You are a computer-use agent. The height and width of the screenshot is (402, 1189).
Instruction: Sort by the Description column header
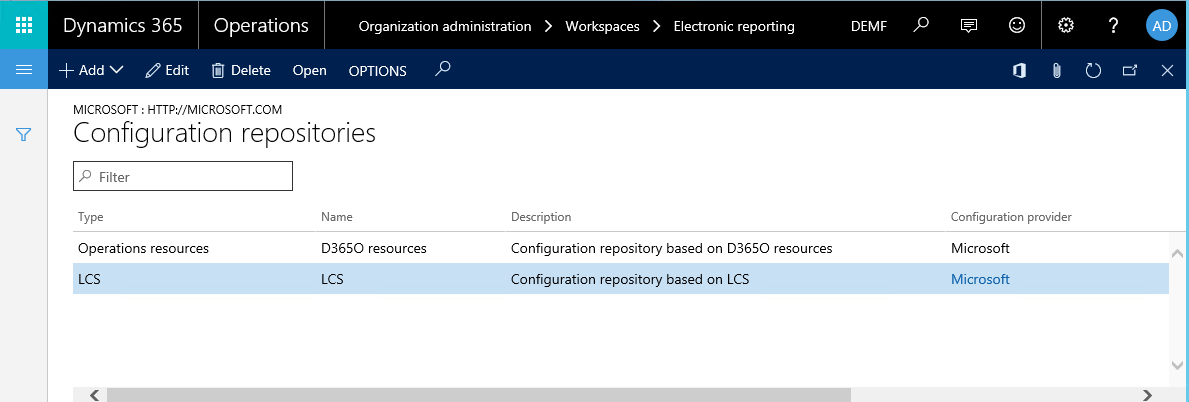point(541,217)
